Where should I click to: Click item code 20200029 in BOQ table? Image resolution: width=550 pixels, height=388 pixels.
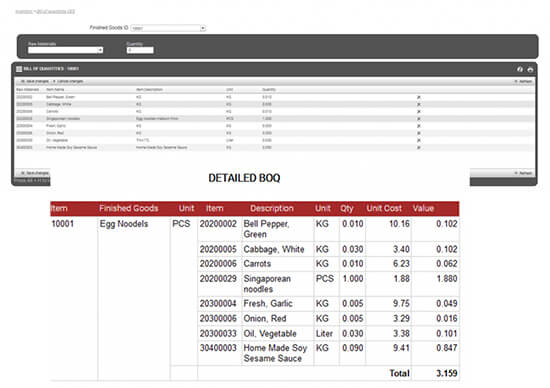(x=218, y=279)
